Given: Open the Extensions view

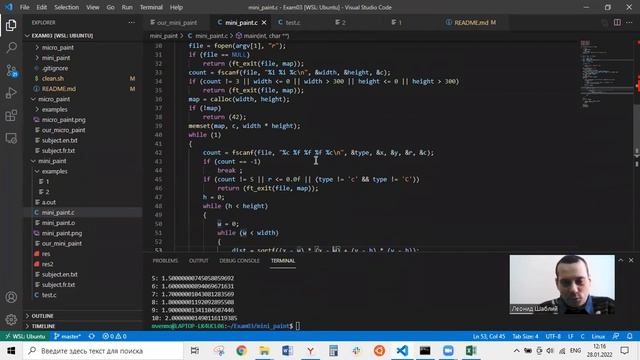Looking at the screenshot, I should [x=11, y=116].
